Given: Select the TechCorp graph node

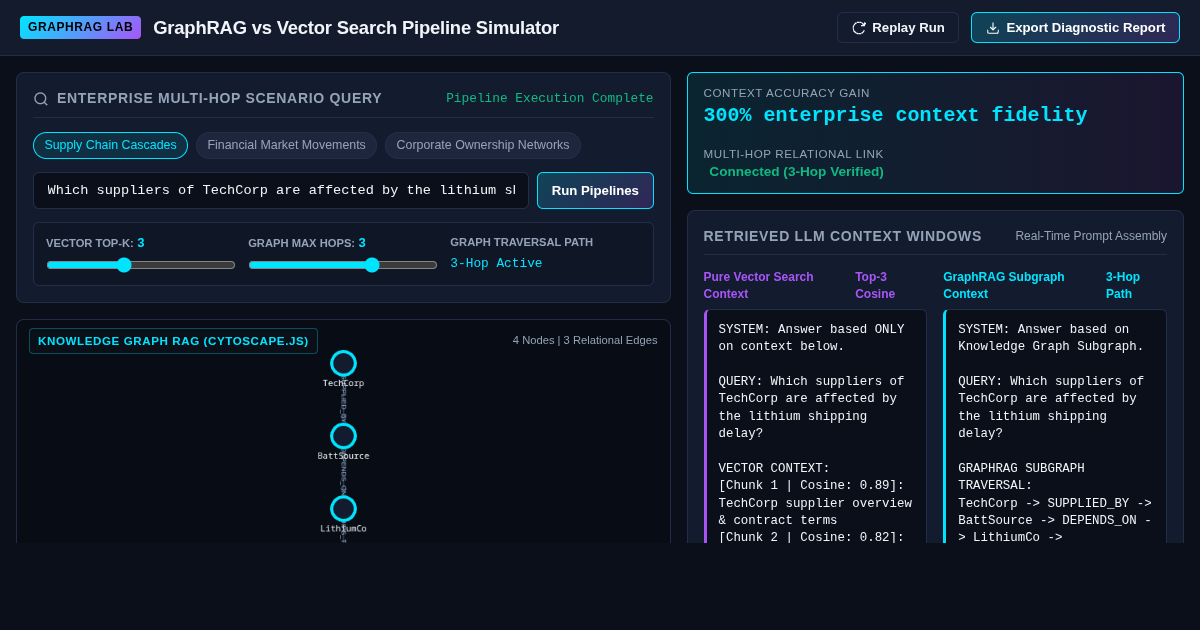Looking at the screenshot, I should (343, 363).
